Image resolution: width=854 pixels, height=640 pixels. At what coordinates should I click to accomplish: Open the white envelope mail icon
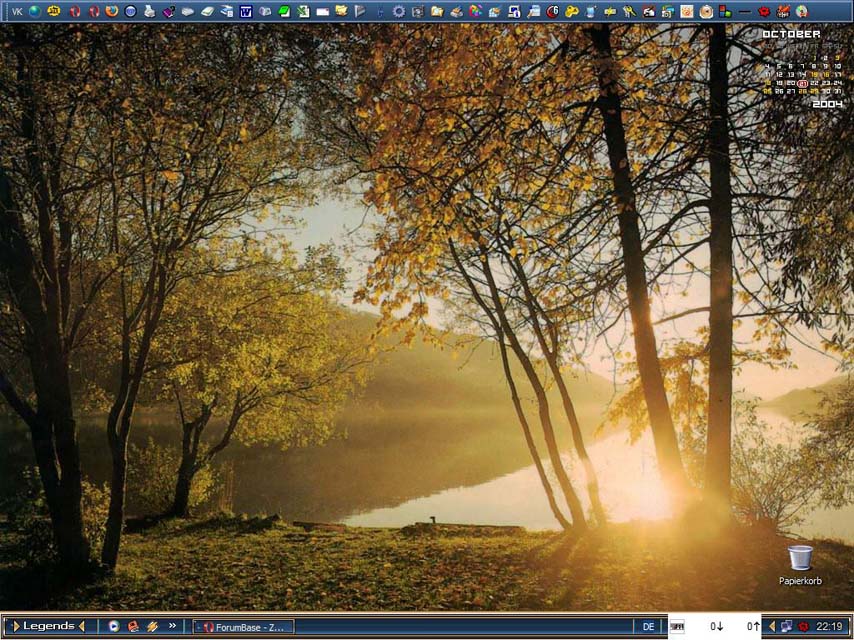point(322,11)
